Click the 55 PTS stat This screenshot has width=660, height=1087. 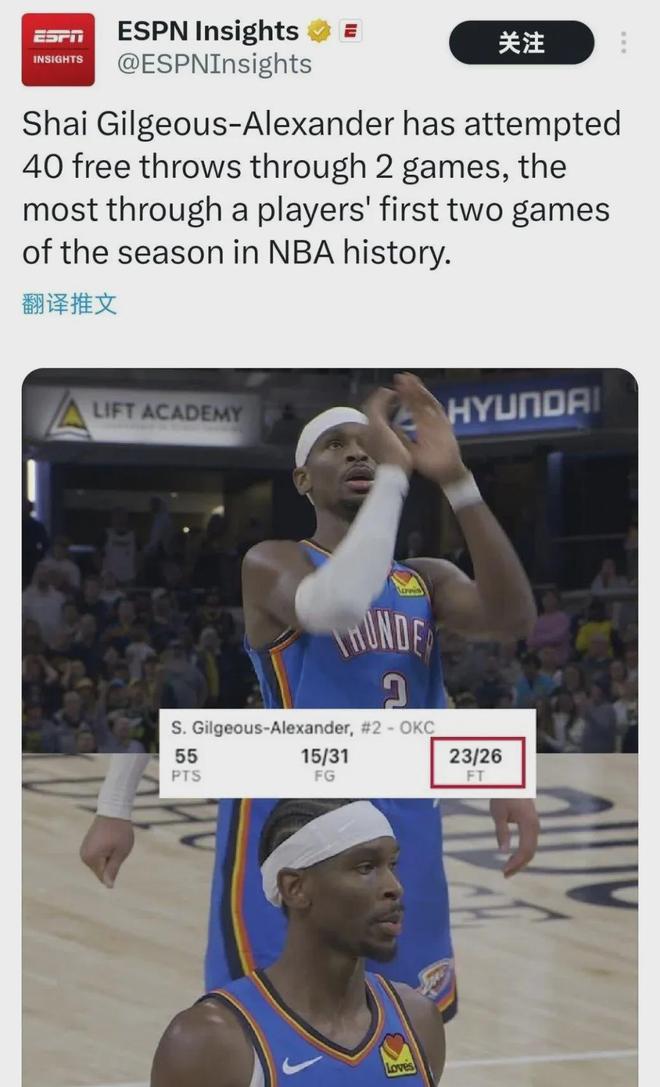click(186, 764)
